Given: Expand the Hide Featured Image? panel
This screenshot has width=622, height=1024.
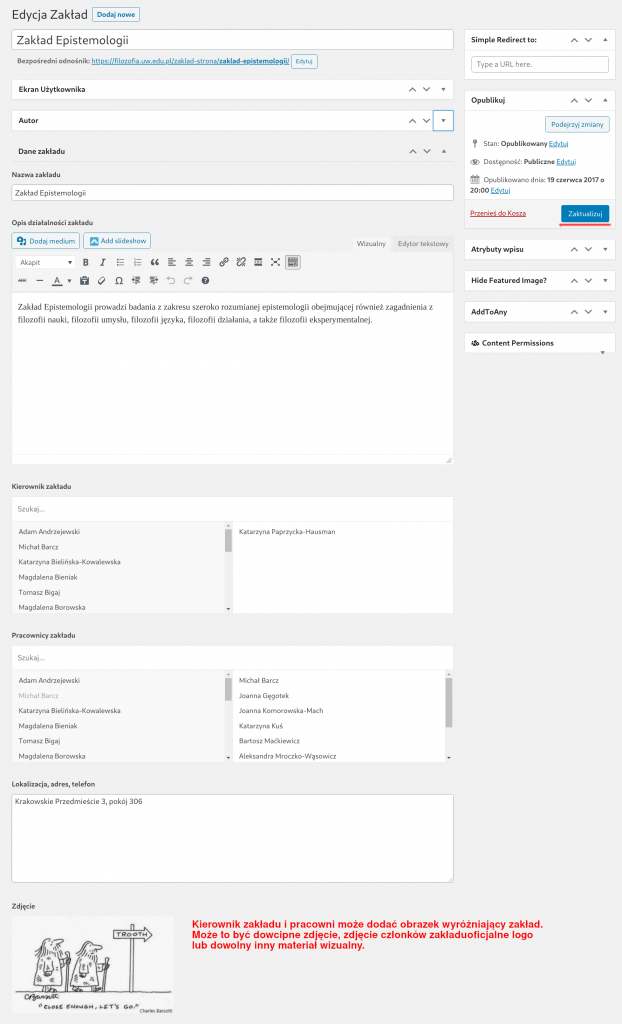Looking at the screenshot, I should point(605,280).
